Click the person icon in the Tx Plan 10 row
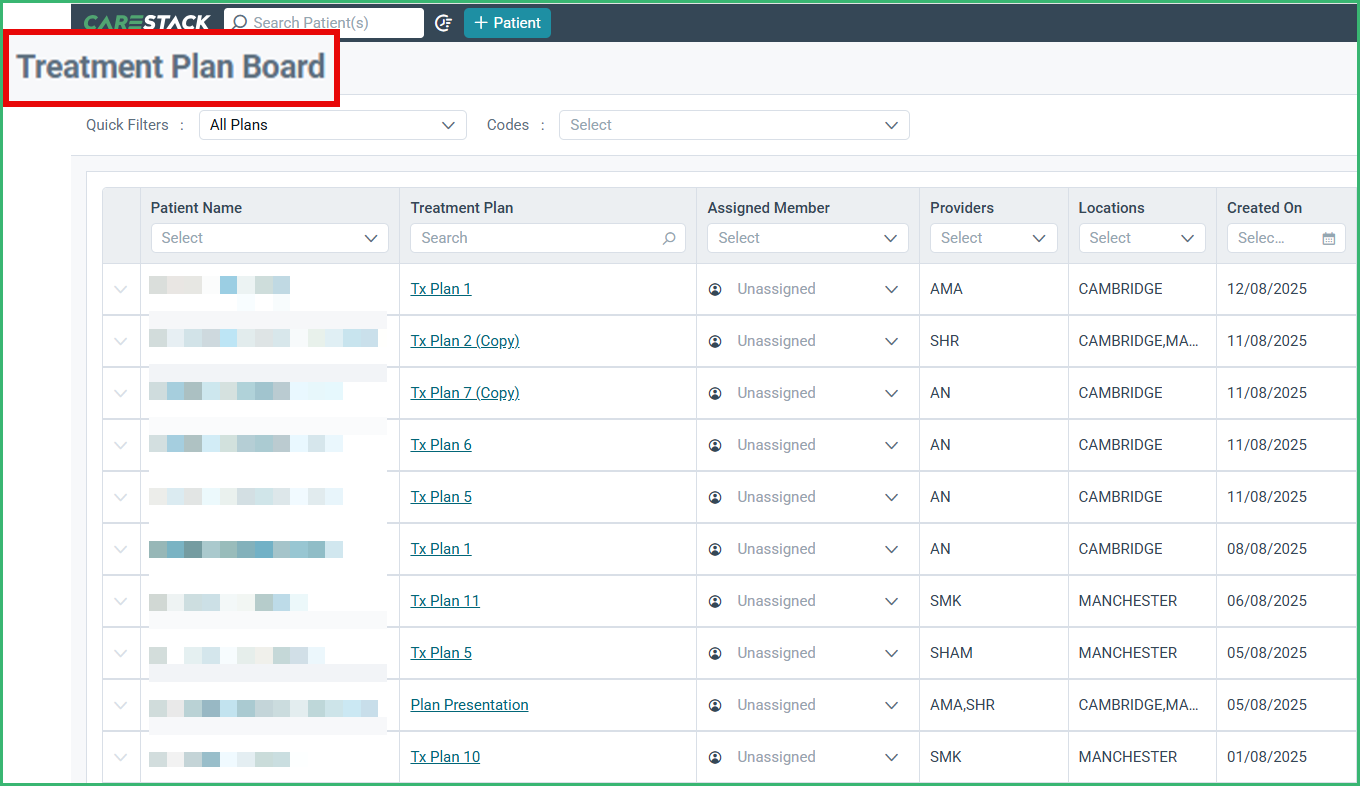Viewport: 1360px width, 786px height. pyautogui.click(x=715, y=756)
